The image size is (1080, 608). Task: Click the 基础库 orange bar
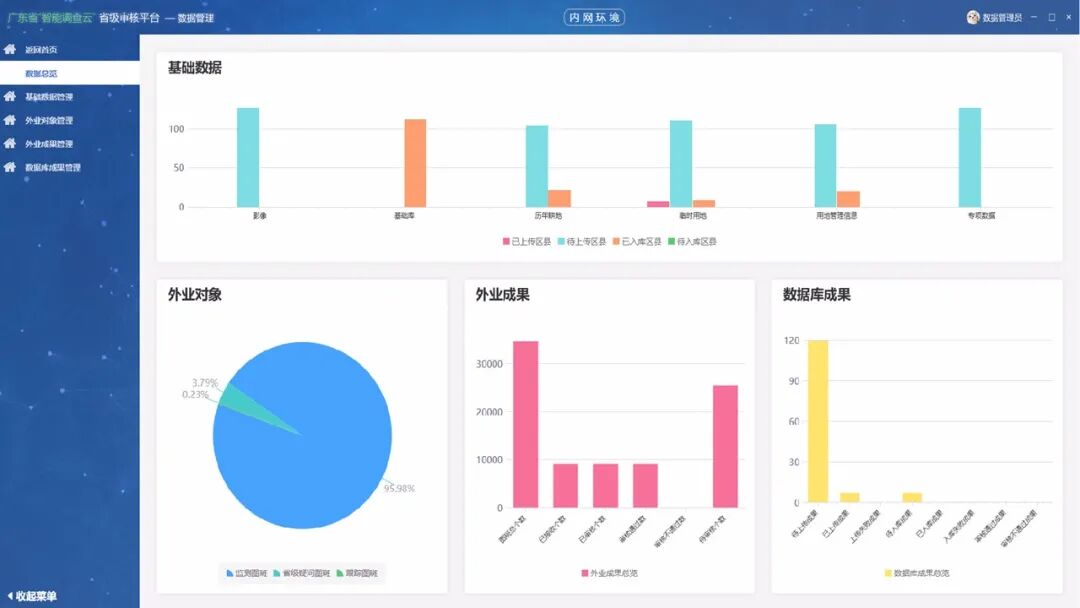point(415,163)
